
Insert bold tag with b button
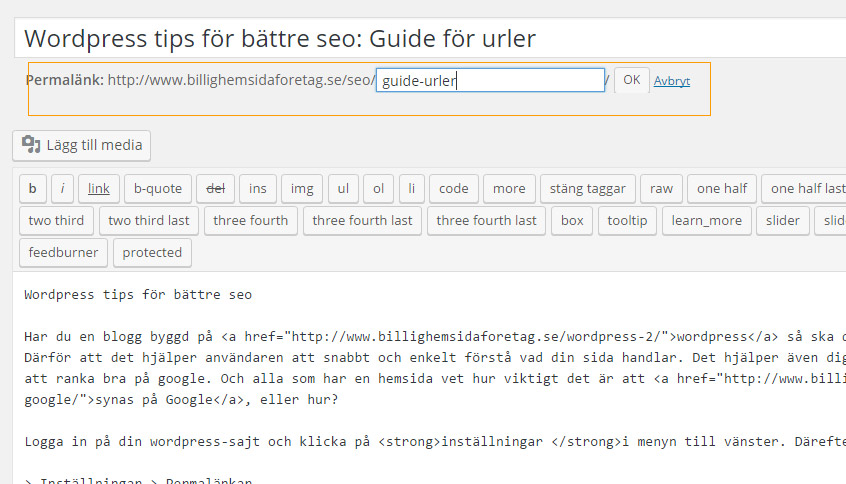click(x=32, y=188)
